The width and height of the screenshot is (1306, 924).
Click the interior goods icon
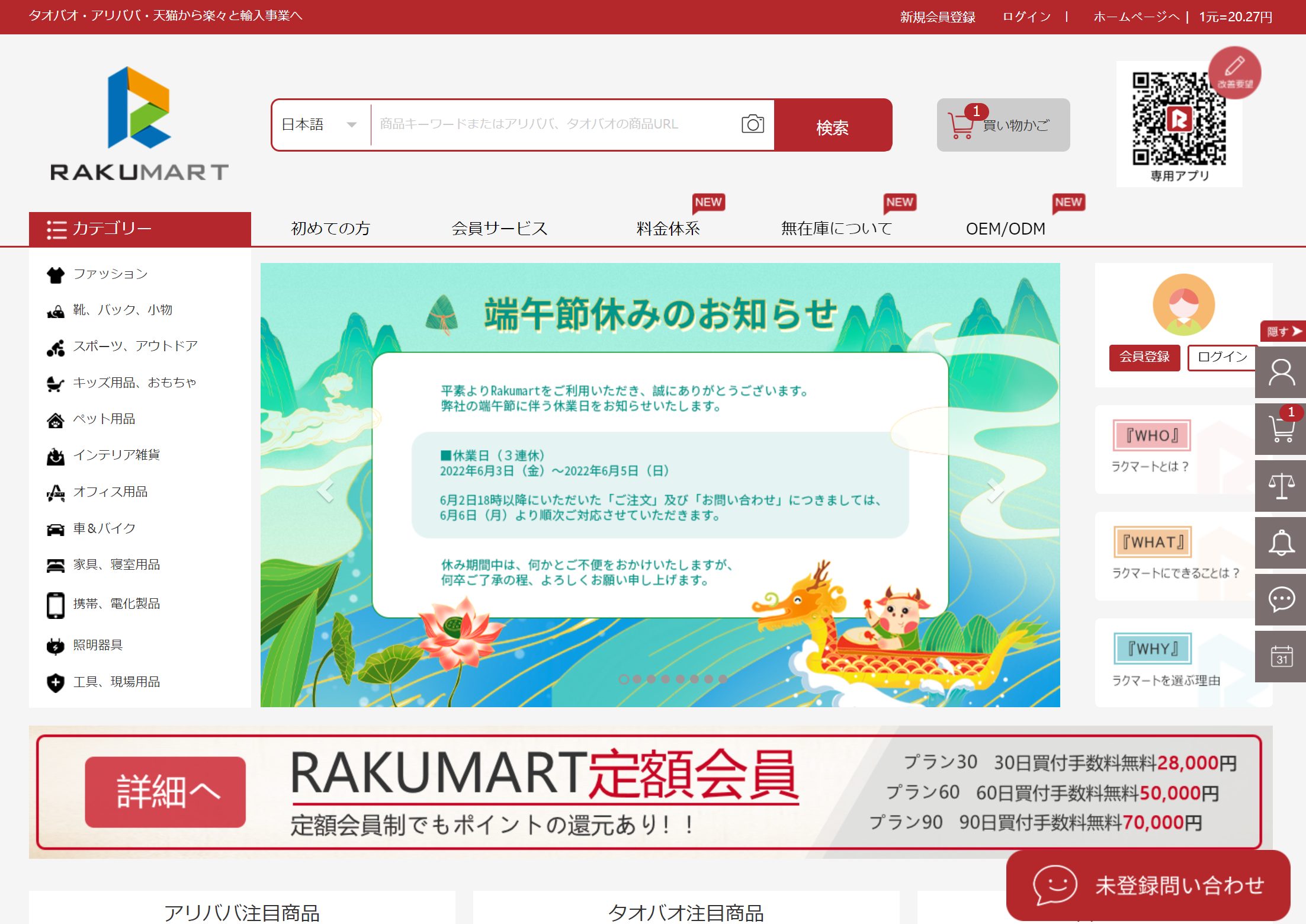click(56, 456)
